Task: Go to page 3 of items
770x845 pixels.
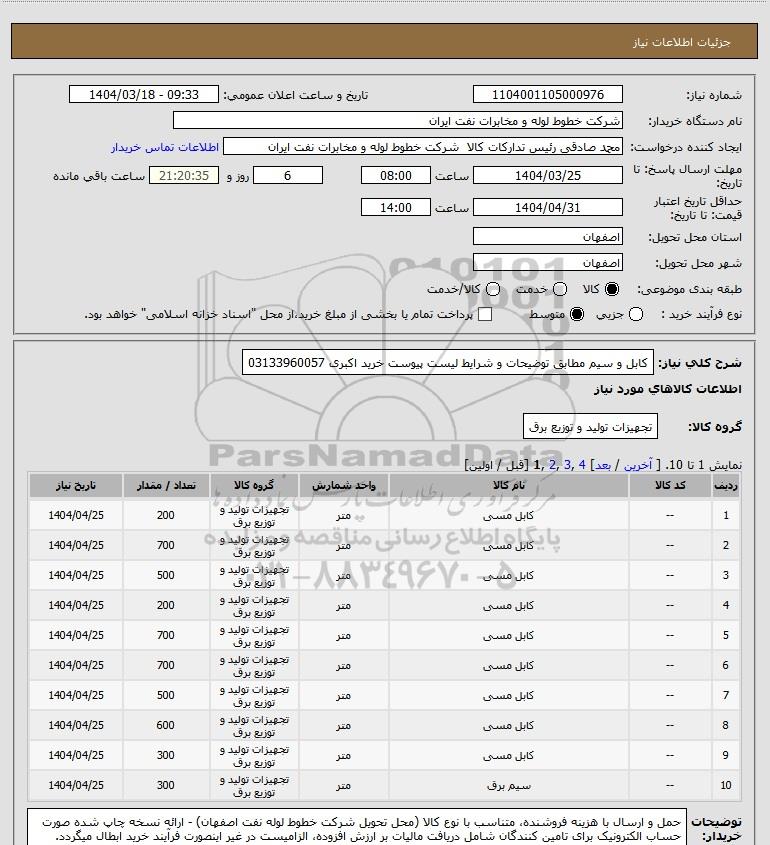Action: pos(567,465)
